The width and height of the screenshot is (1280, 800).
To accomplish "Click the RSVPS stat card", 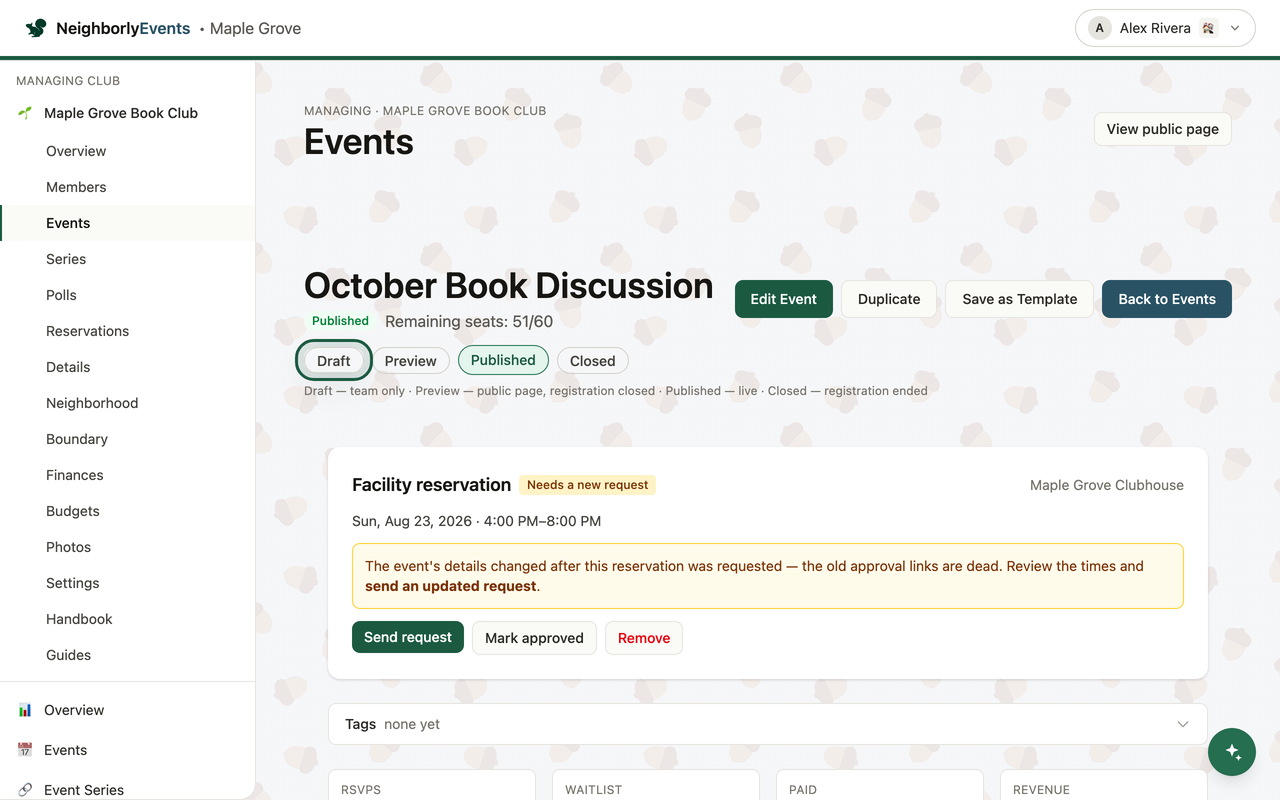I will pos(432,785).
